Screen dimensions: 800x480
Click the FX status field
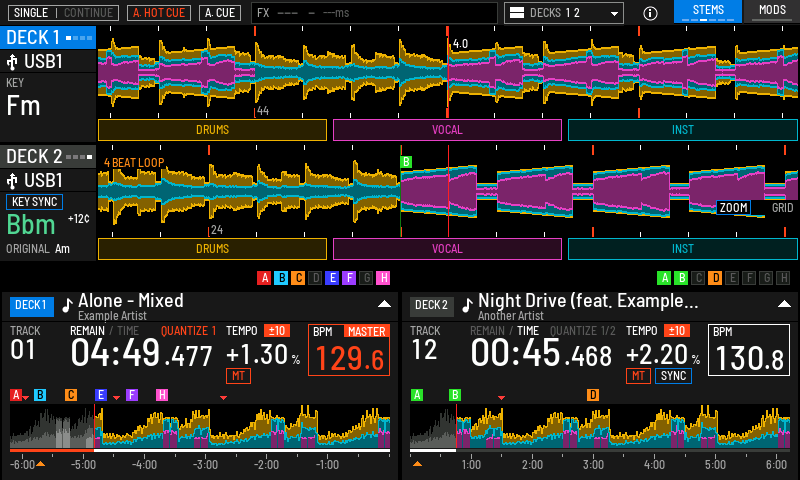pos(374,13)
